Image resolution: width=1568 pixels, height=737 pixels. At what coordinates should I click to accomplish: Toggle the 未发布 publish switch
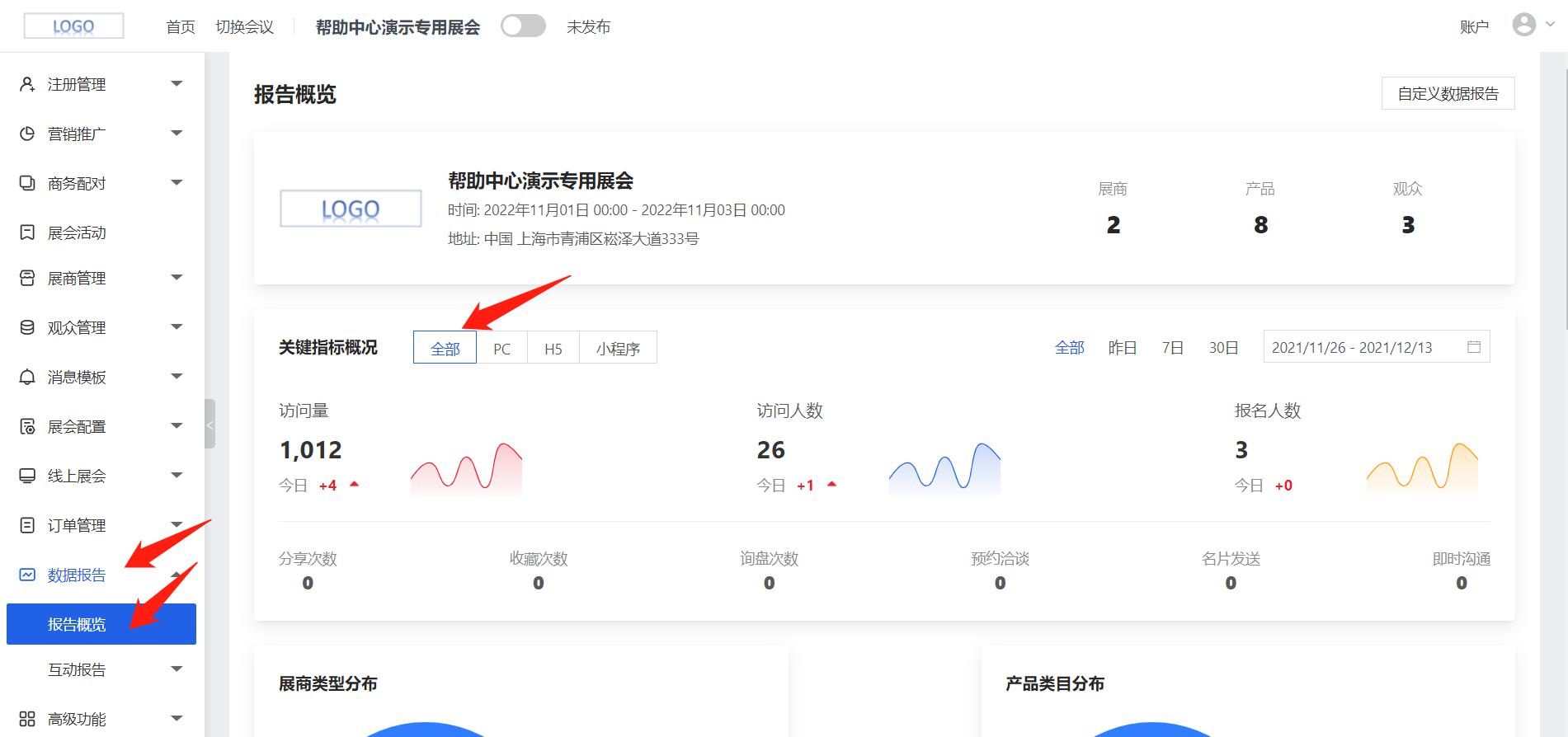click(x=523, y=26)
